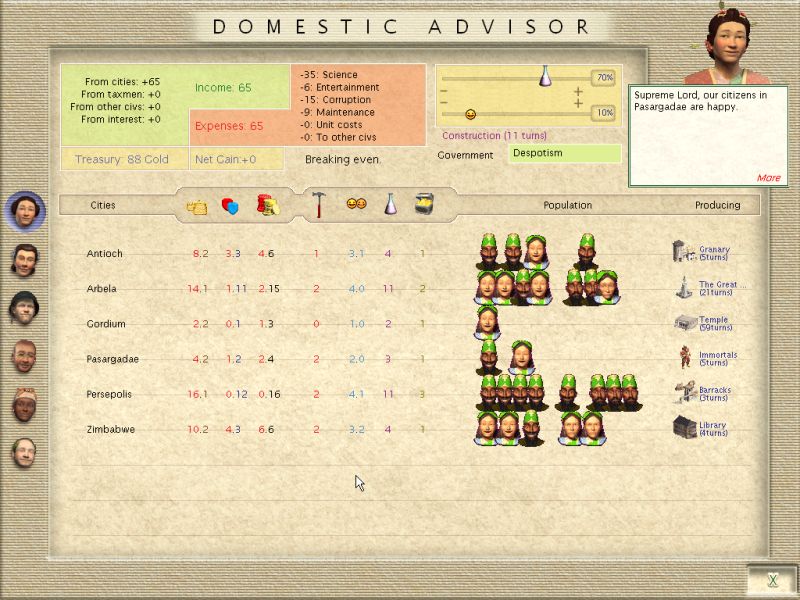Open the Trade advisor portrait below Domestic
The image size is (800, 600).
(x=24, y=260)
